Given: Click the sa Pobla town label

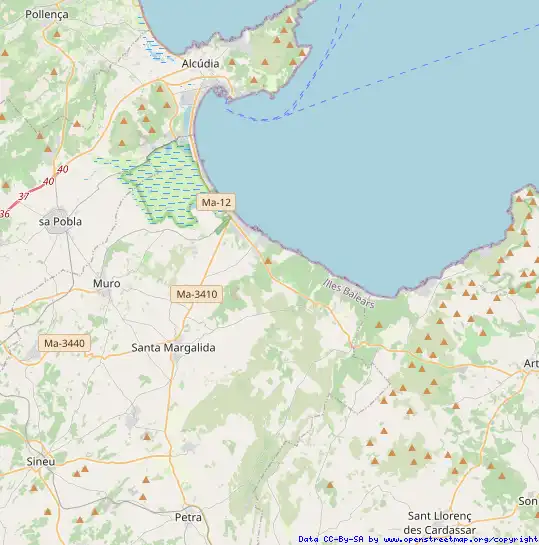Looking at the screenshot, I should 60,221.
